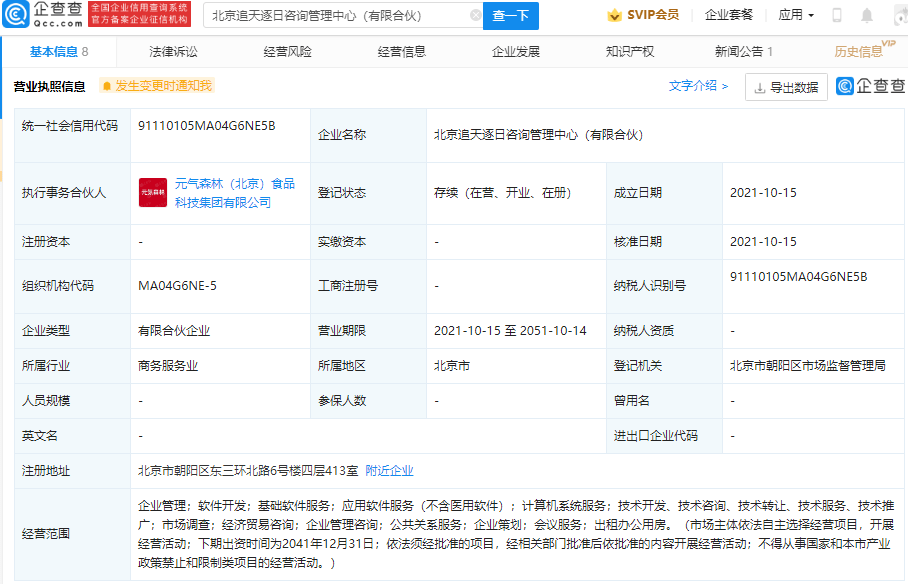Click the 元气森林 company logo thumbnail
The image size is (908, 584).
point(152,193)
